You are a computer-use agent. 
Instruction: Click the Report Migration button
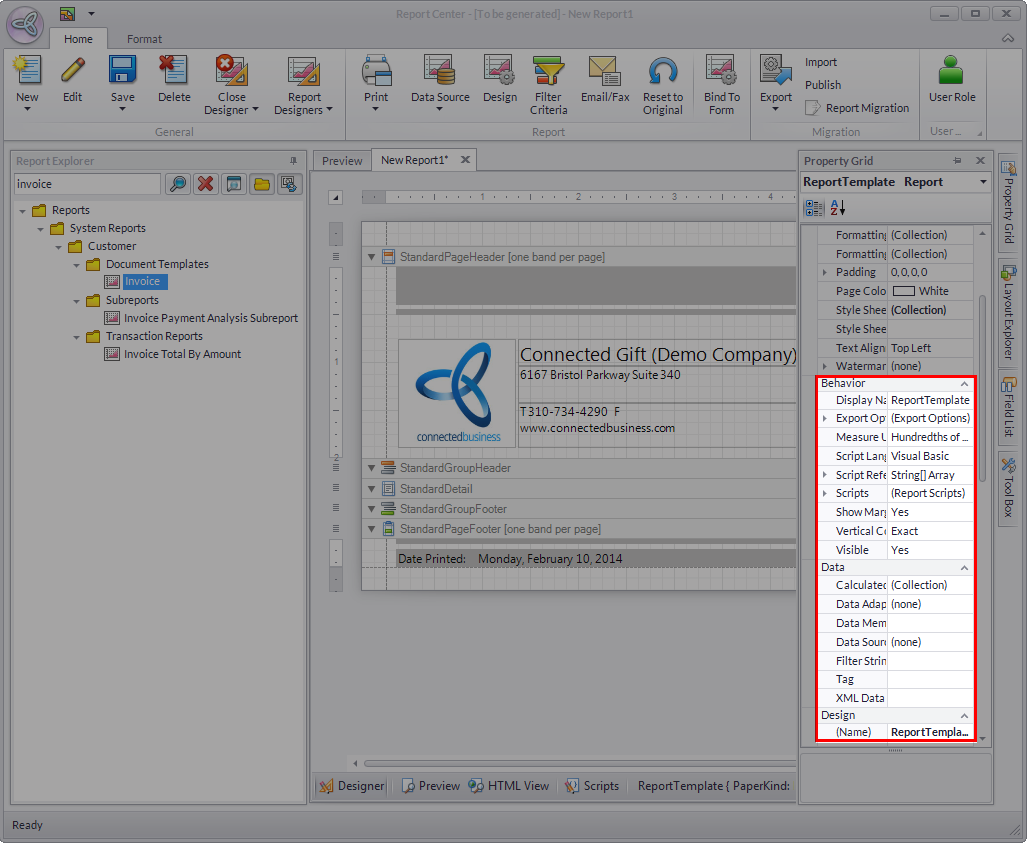click(x=867, y=108)
